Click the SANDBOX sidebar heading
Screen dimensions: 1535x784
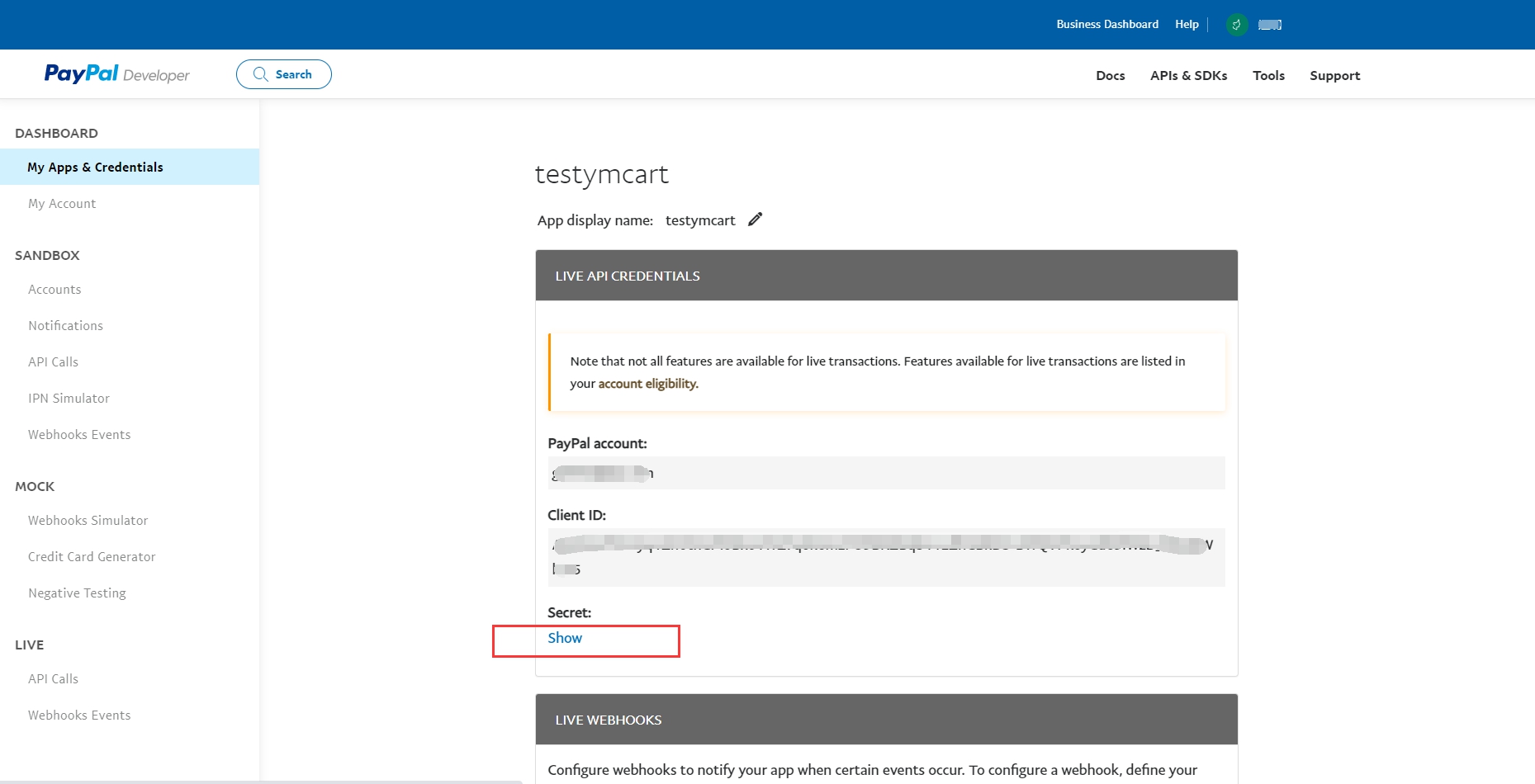pyautogui.click(x=47, y=256)
